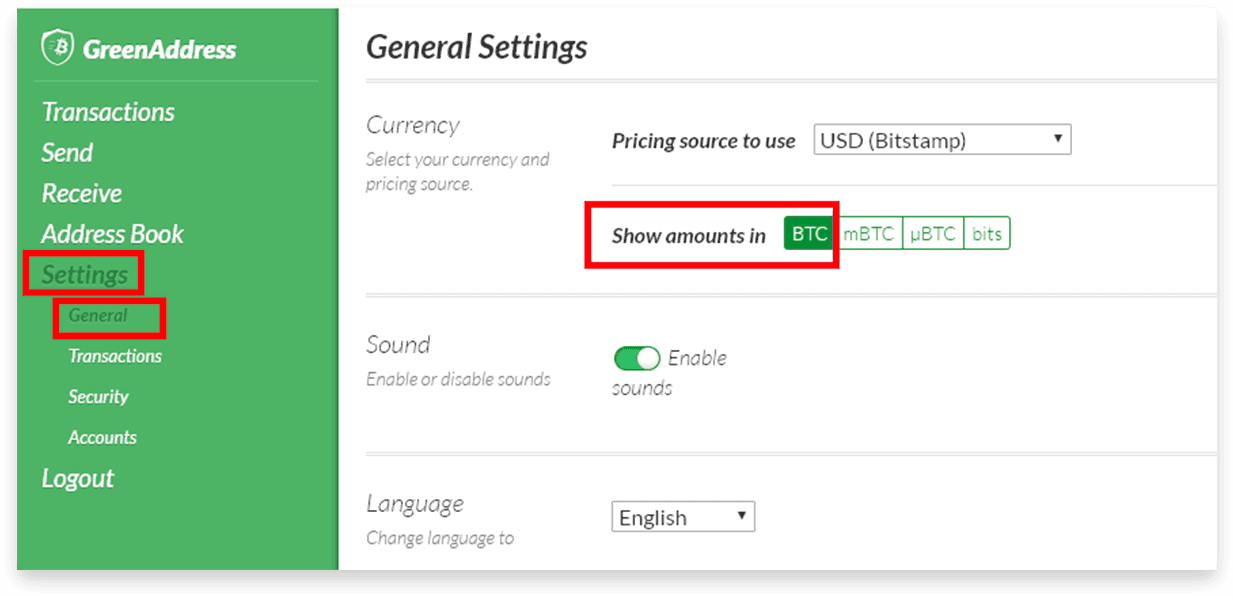Viewport: 1234px width, 597px height.
Task: Select BTC as the display unit
Action: (810, 234)
